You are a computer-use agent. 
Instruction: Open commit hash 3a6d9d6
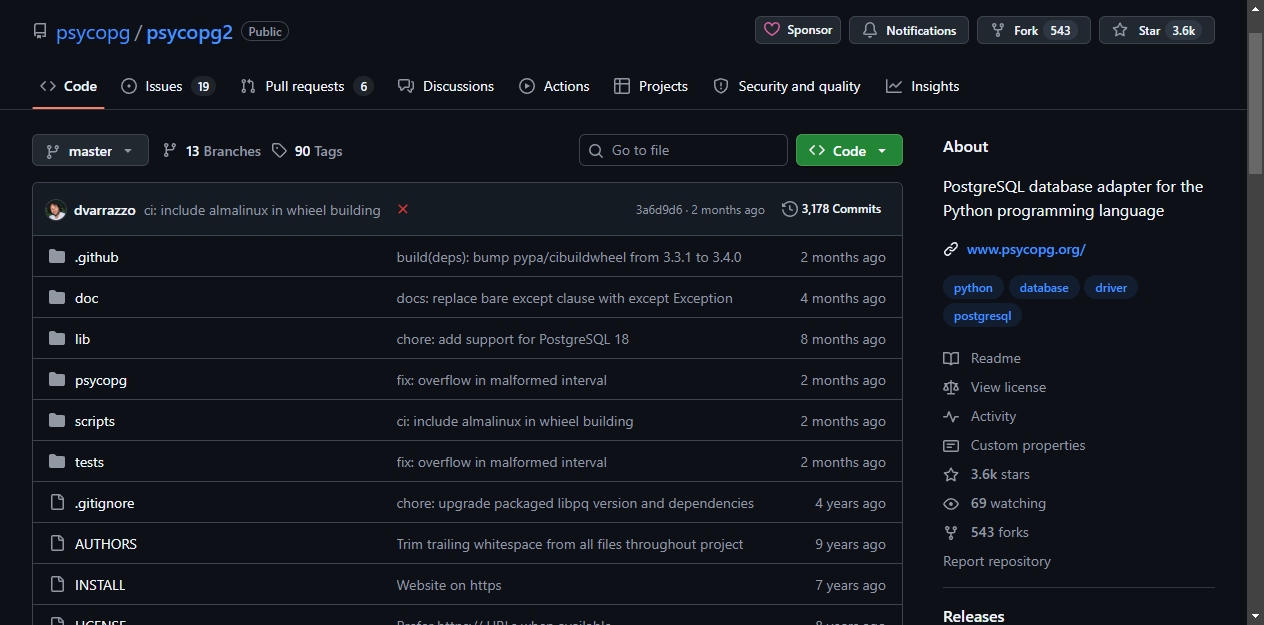pos(659,210)
